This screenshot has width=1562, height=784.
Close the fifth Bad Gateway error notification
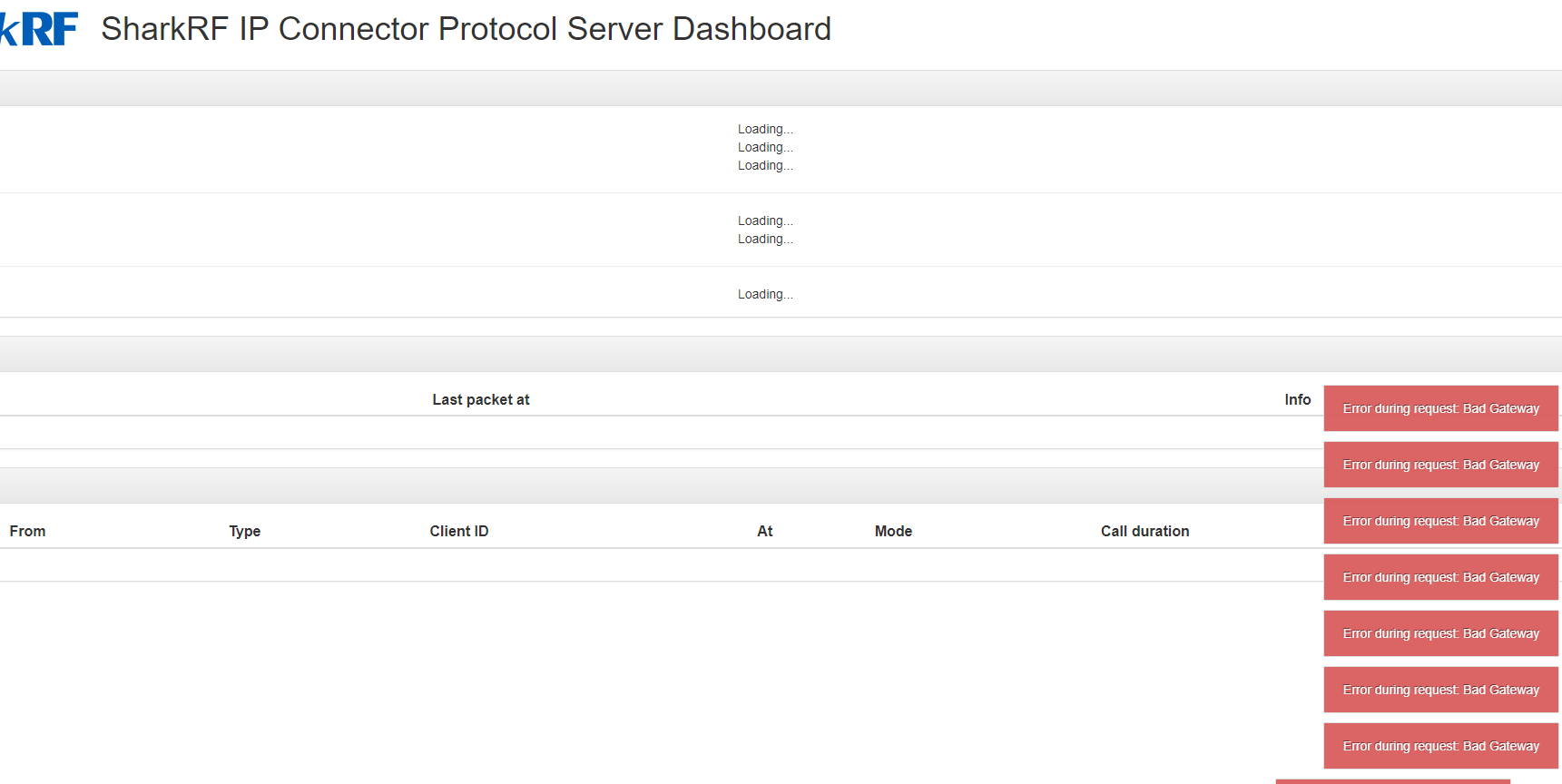coord(1440,633)
